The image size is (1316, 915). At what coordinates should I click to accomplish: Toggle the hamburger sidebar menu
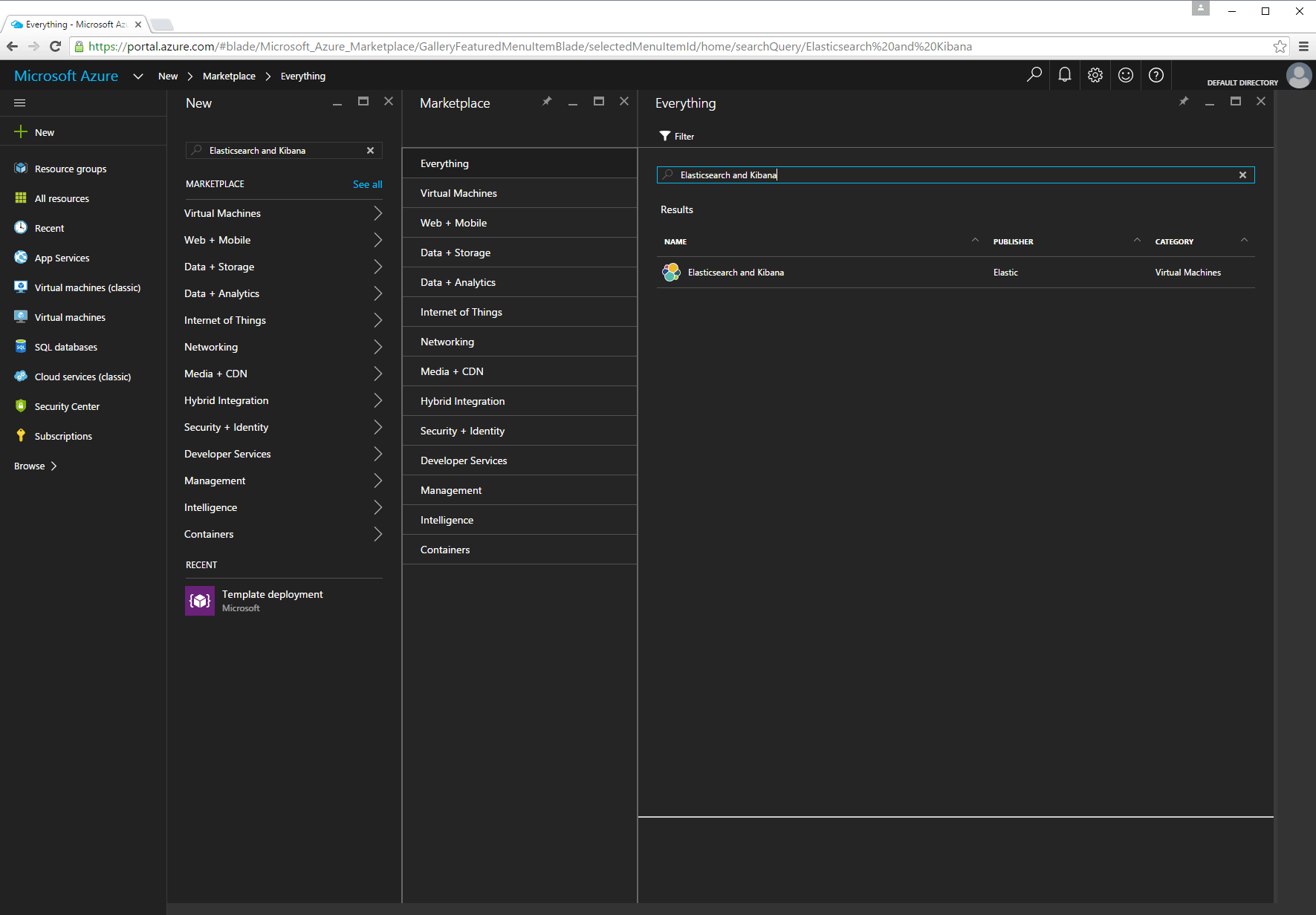point(20,102)
